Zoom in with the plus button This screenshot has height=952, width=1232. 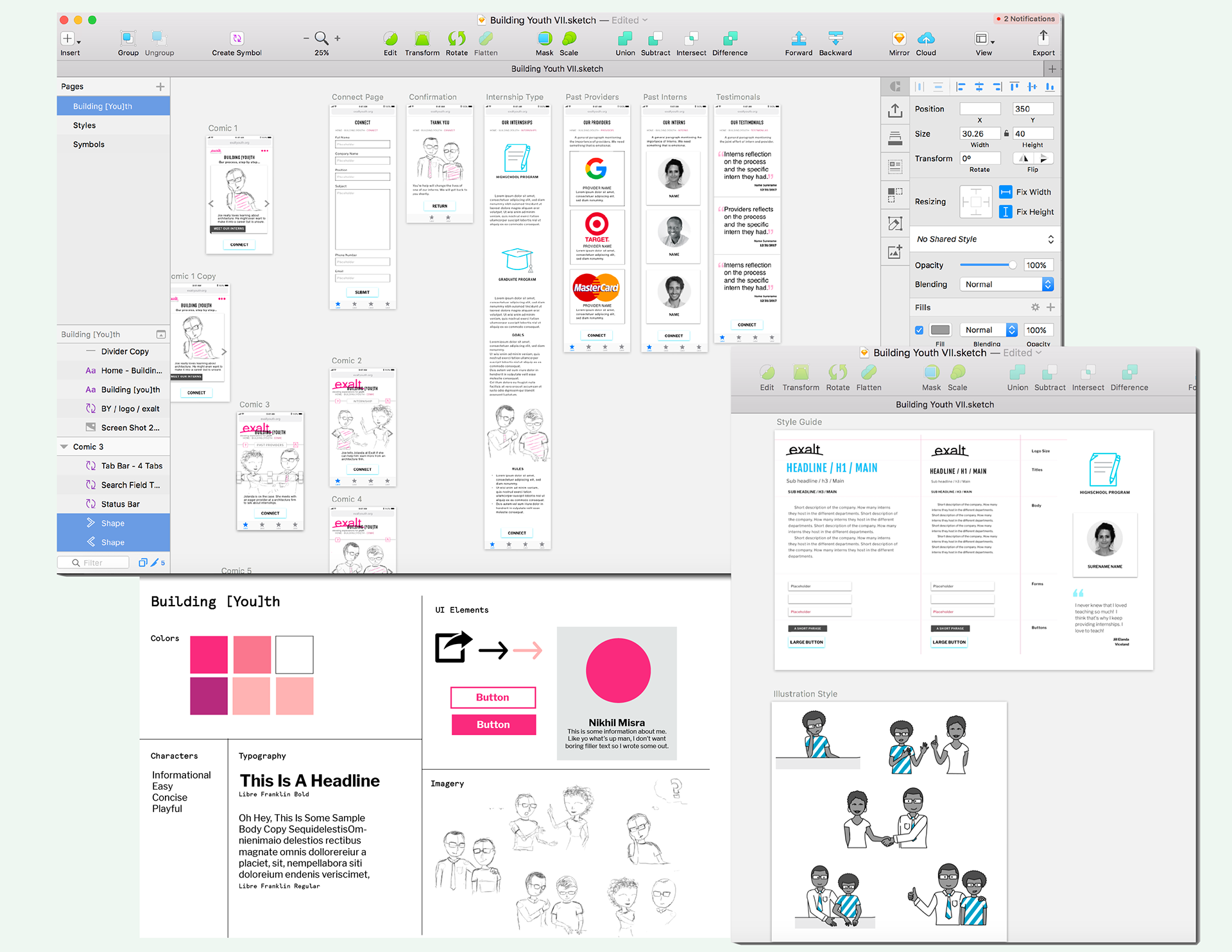338,38
